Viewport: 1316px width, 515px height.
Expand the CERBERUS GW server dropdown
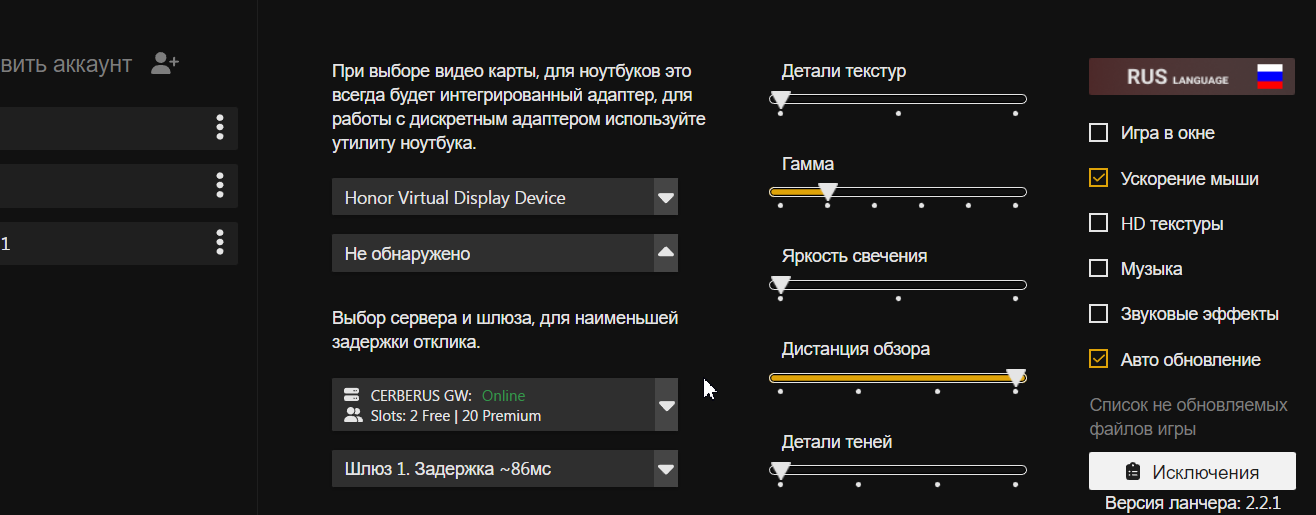tap(666, 405)
